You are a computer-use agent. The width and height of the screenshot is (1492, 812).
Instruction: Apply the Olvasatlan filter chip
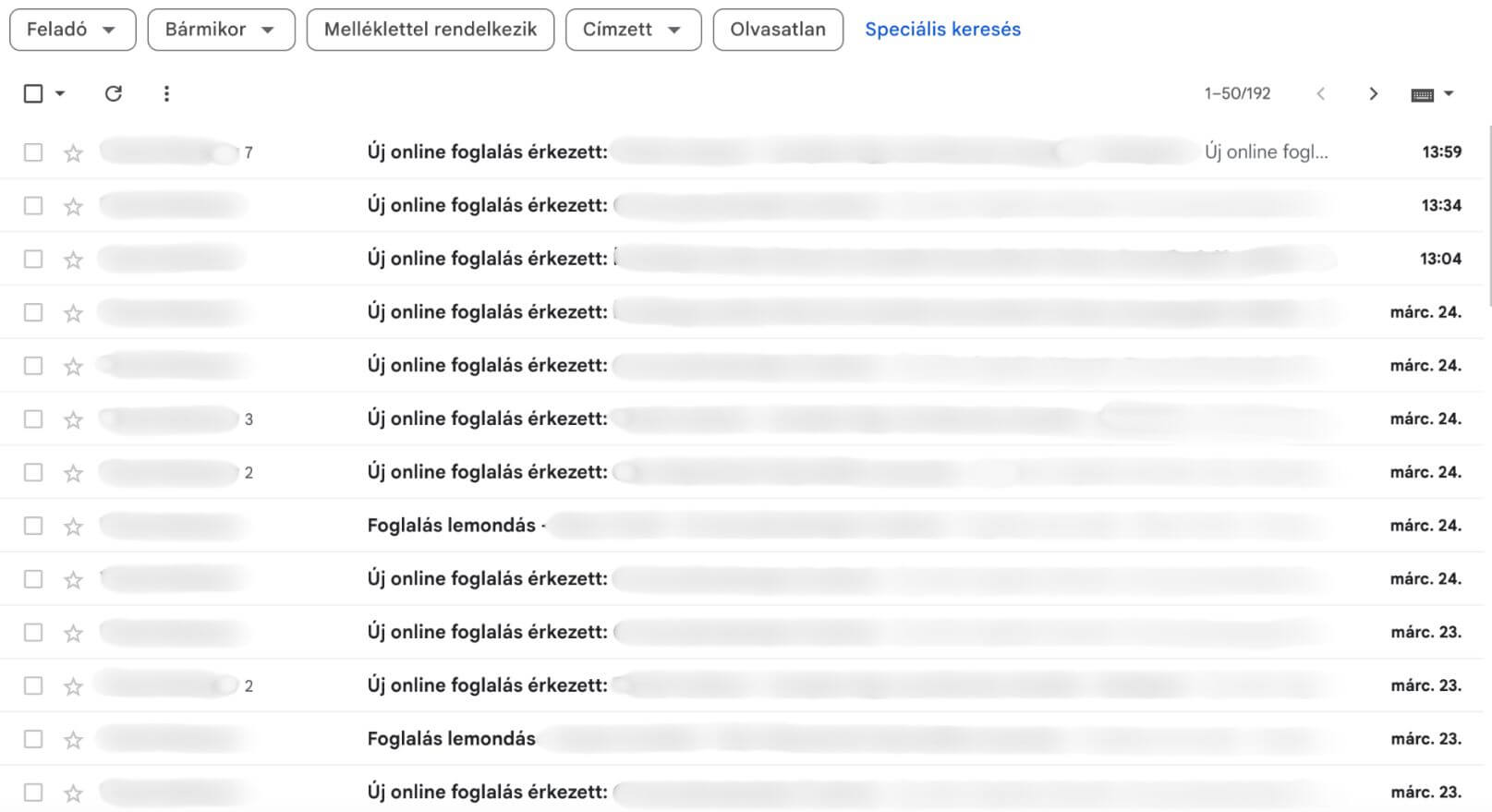click(777, 30)
